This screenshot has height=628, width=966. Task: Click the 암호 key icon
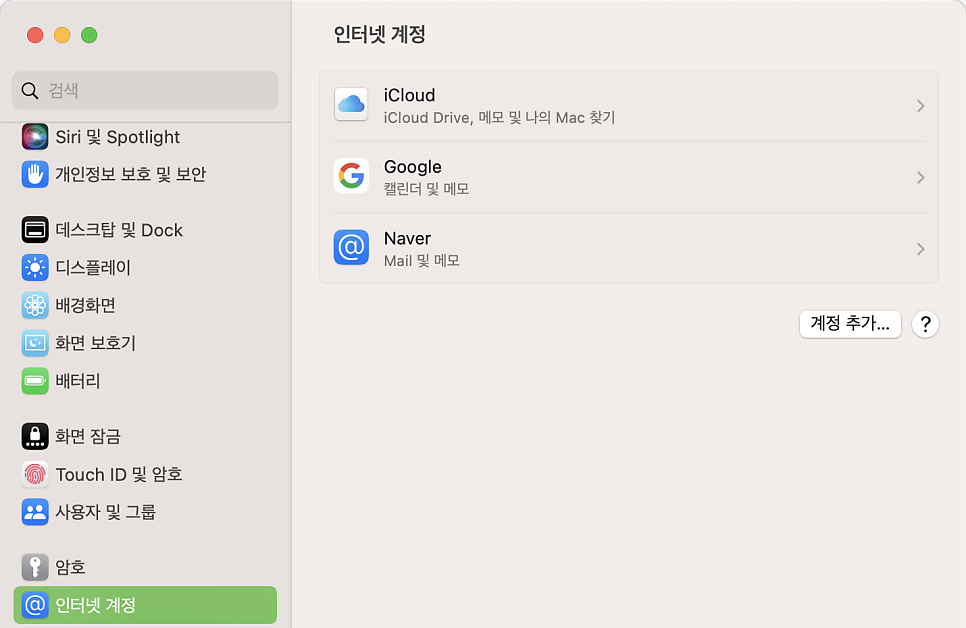35,567
